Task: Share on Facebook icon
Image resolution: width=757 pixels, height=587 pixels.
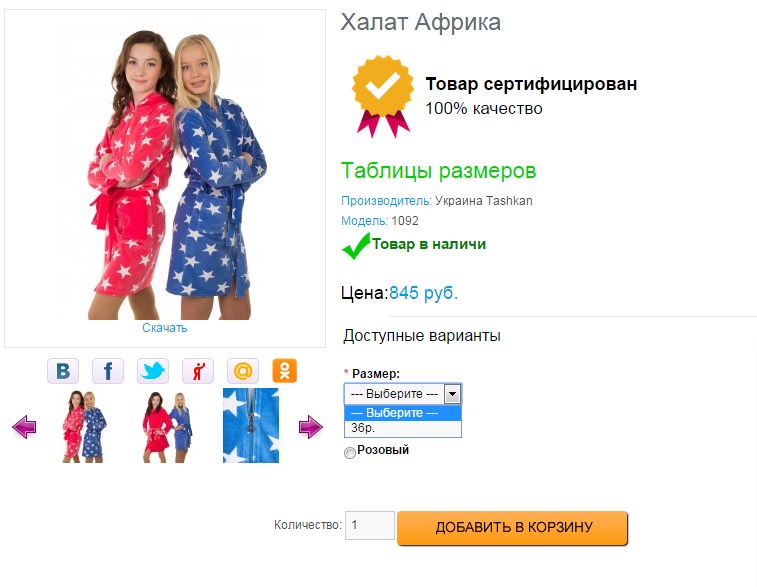Action: (108, 371)
